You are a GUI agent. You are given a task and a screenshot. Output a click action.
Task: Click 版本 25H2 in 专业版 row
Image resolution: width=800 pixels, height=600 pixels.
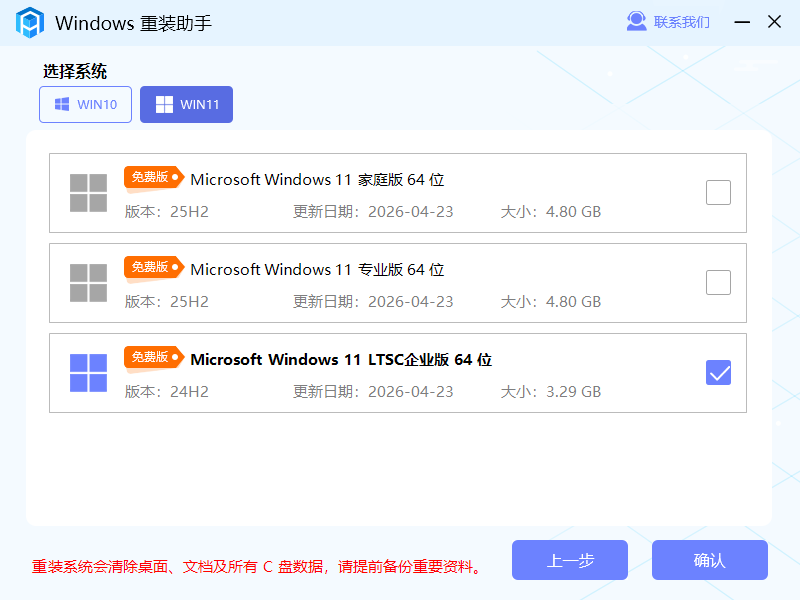[167, 302]
